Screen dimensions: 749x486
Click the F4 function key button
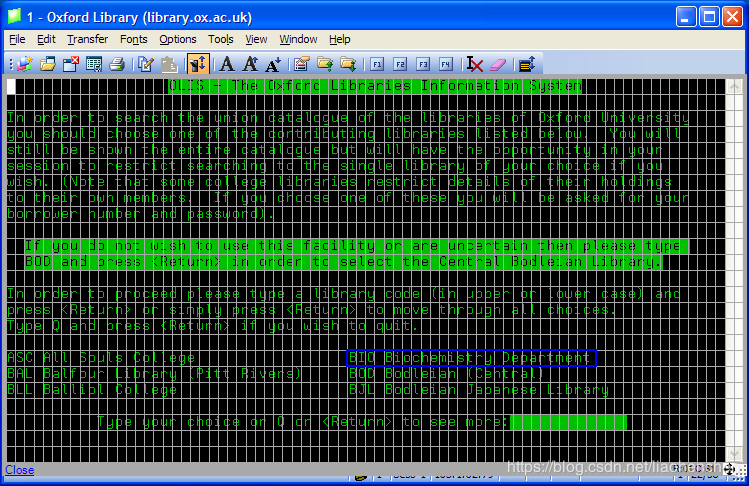coord(446,64)
